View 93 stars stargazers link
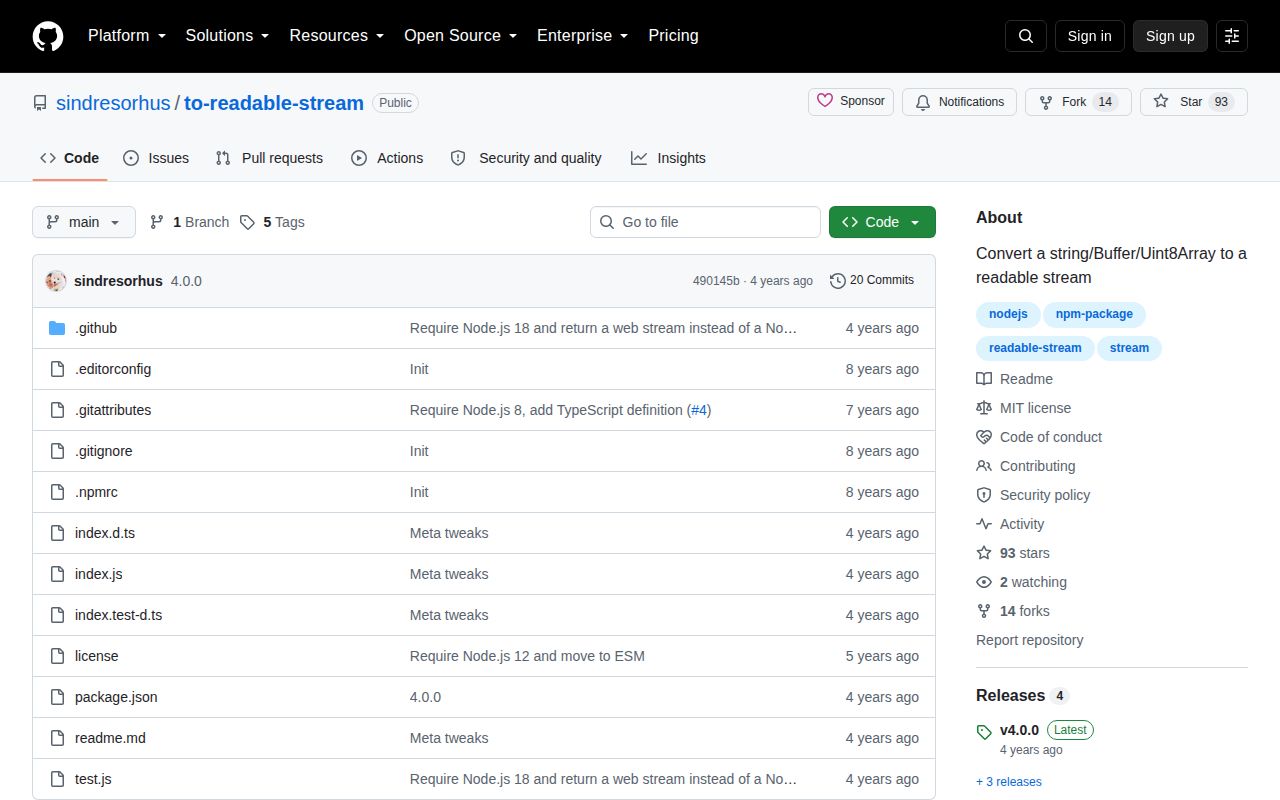Viewport: 1280px width, 800px height. tap(1013, 553)
